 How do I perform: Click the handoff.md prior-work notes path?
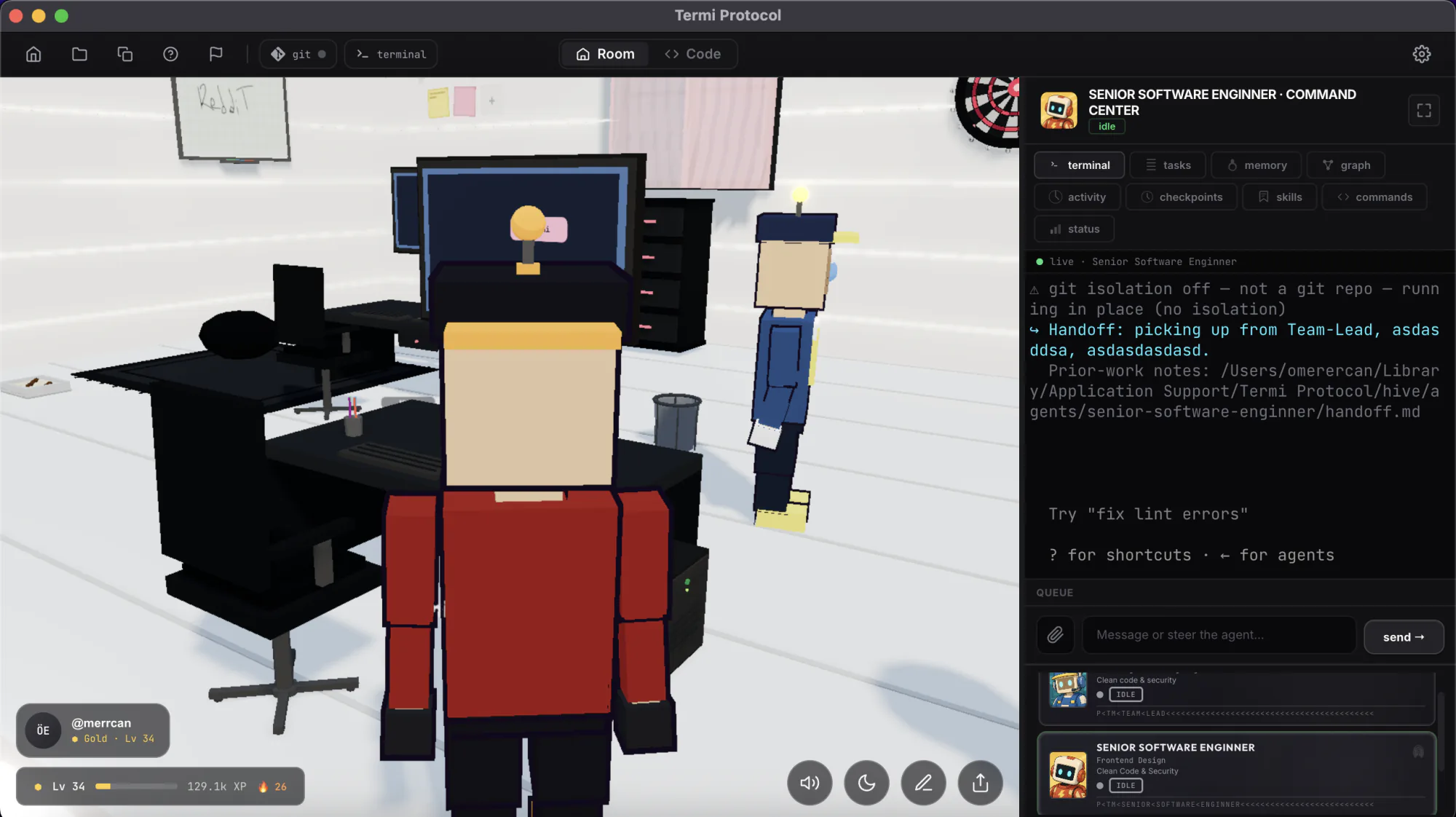[1235, 392]
